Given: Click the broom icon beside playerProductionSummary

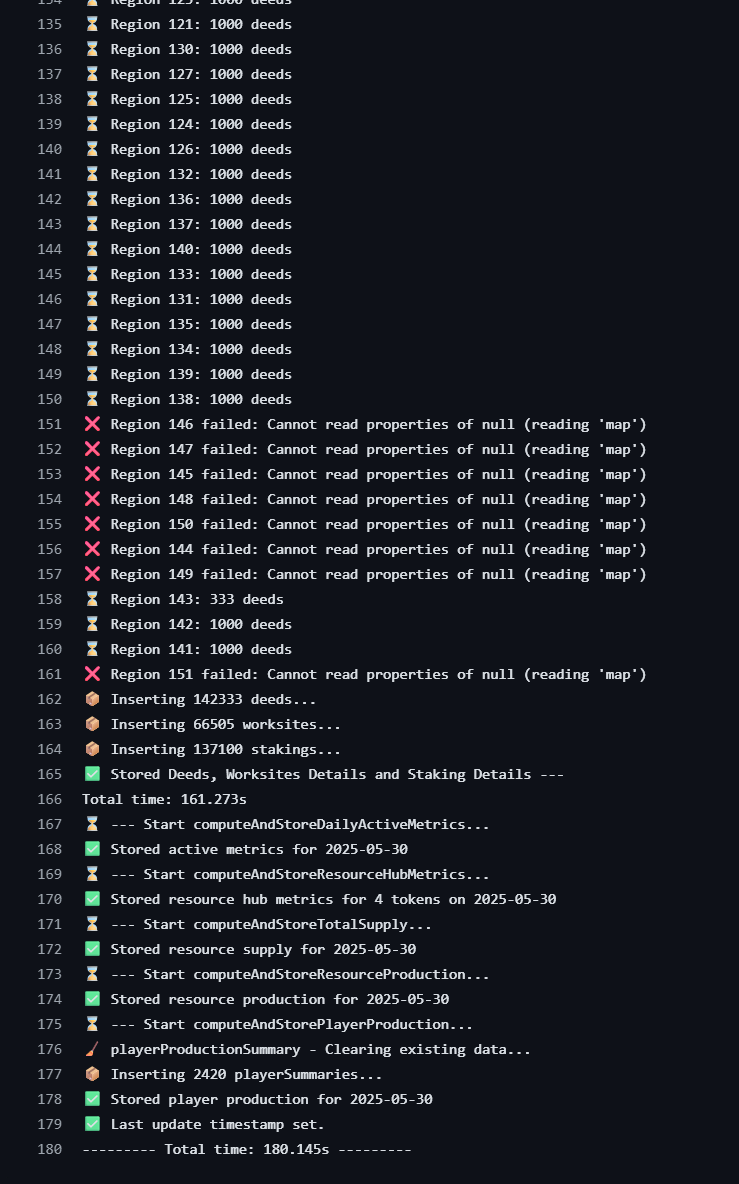Looking at the screenshot, I should click(92, 1050).
